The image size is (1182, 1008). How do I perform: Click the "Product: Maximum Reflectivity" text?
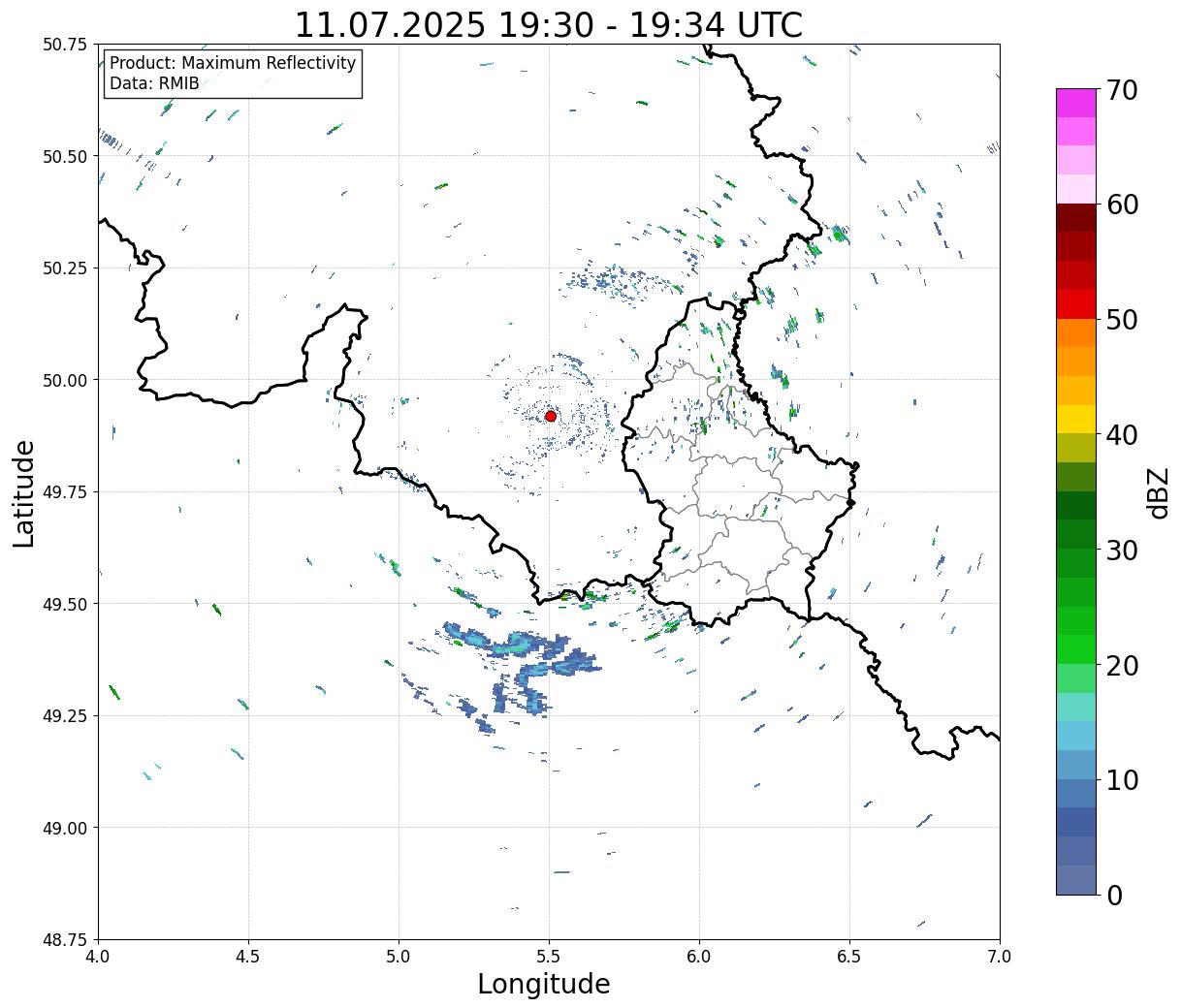(x=233, y=63)
